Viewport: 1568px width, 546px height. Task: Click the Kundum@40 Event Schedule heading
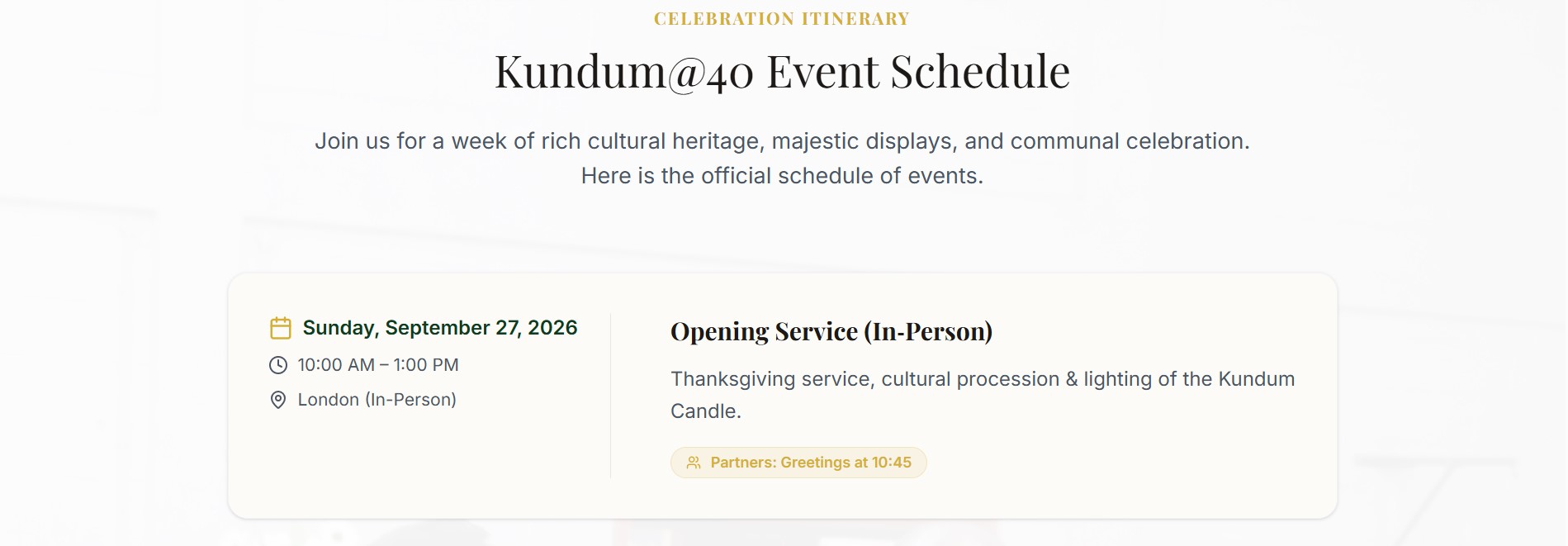[x=781, y=71]
